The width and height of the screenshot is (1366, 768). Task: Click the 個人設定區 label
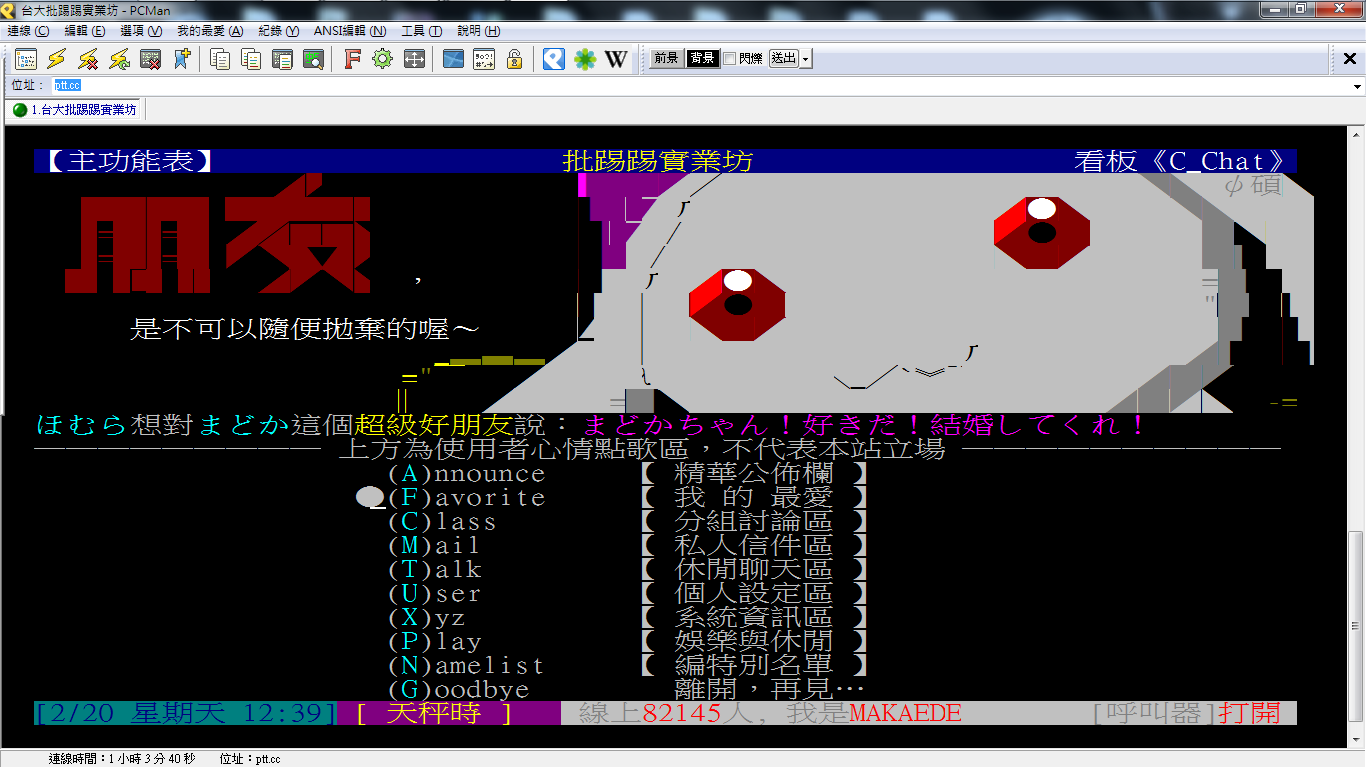point(754,594)
